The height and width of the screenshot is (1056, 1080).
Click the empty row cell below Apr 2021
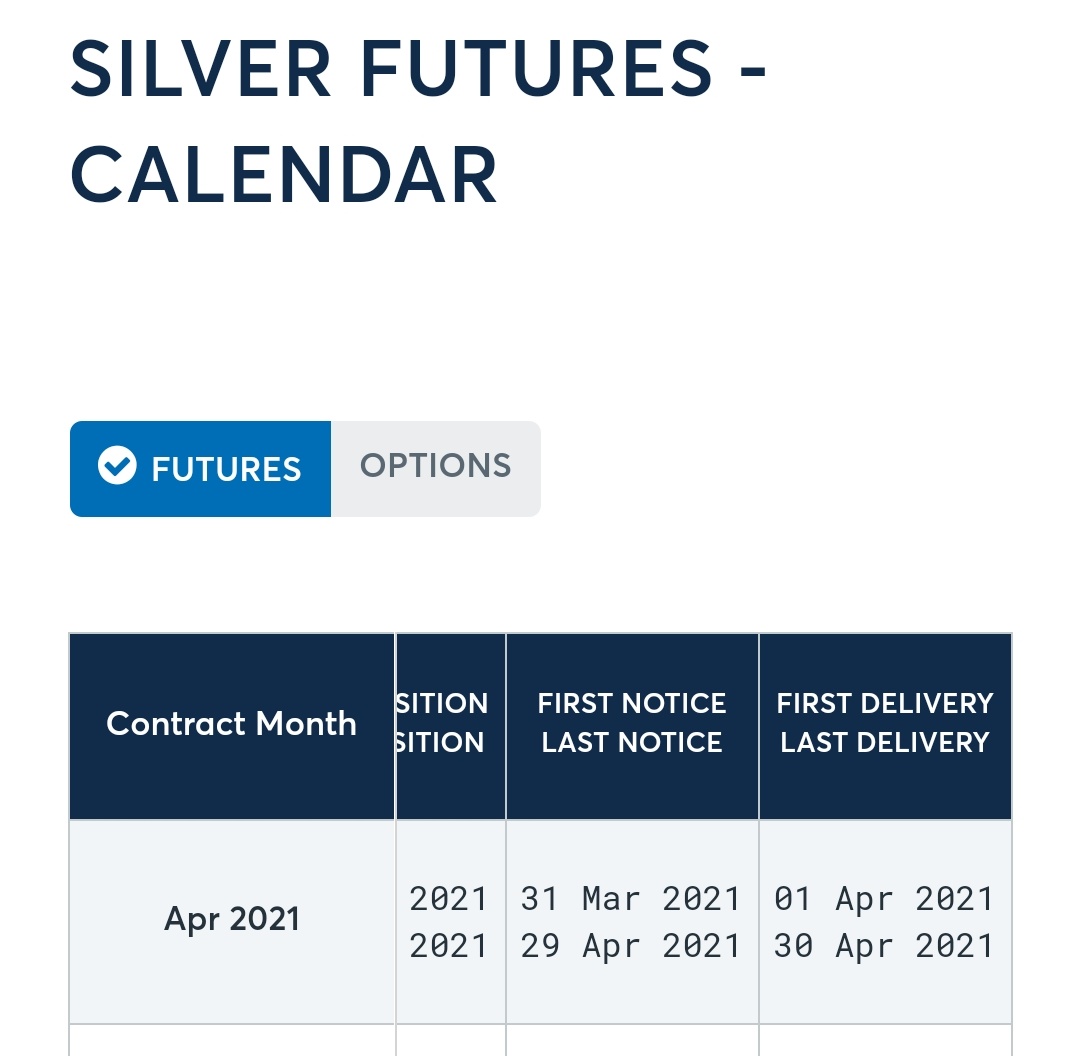tap(232, 1040)
